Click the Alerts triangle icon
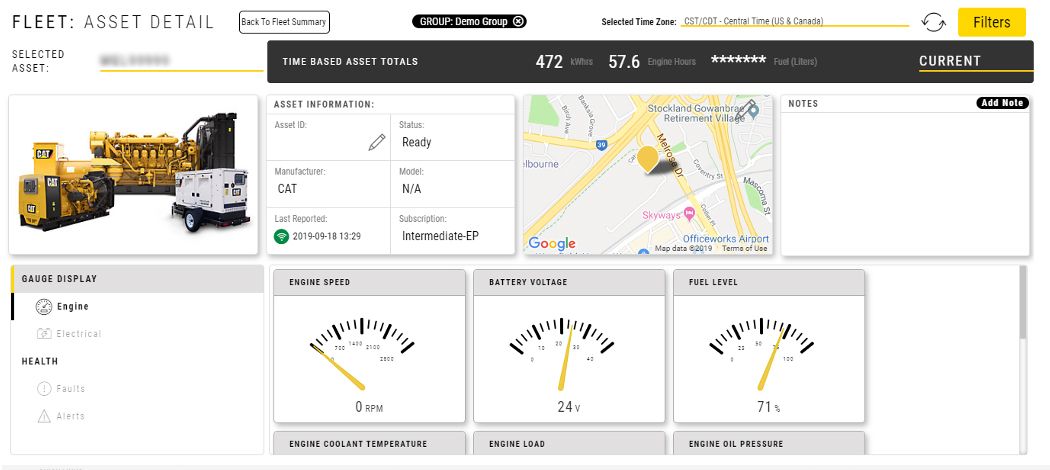 (43, 416)
